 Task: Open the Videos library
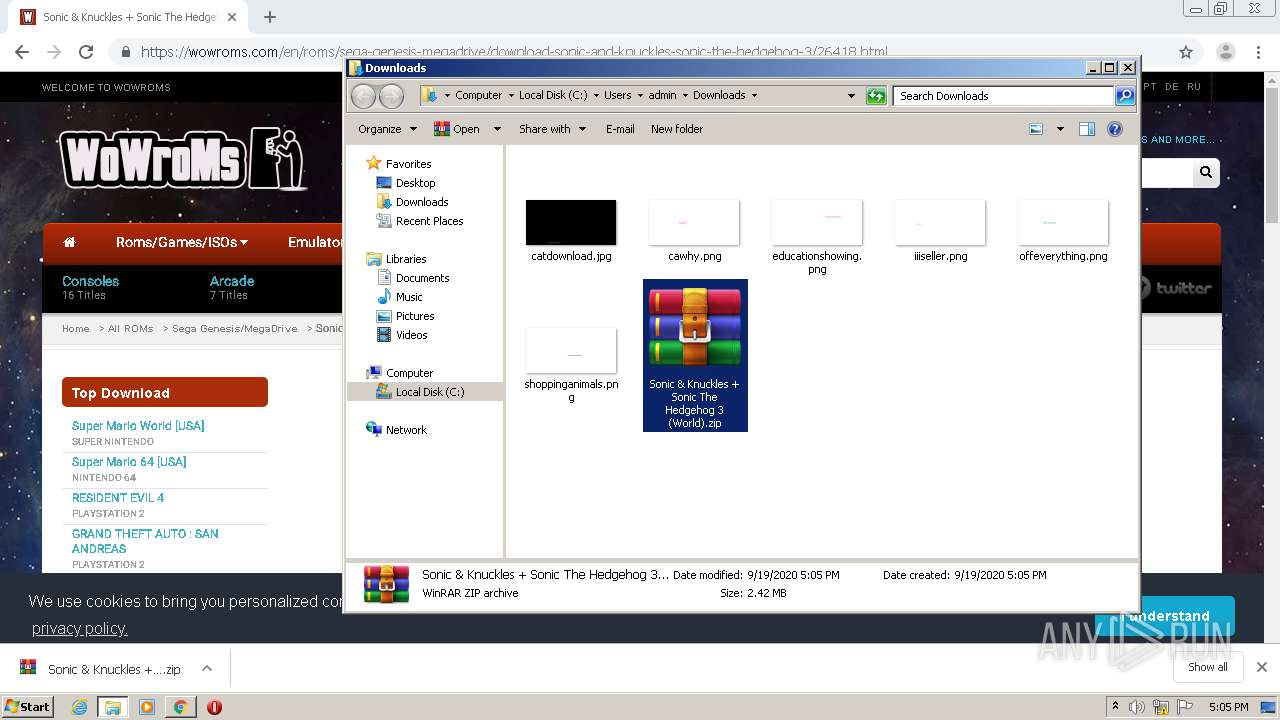(x=402, y=335)
